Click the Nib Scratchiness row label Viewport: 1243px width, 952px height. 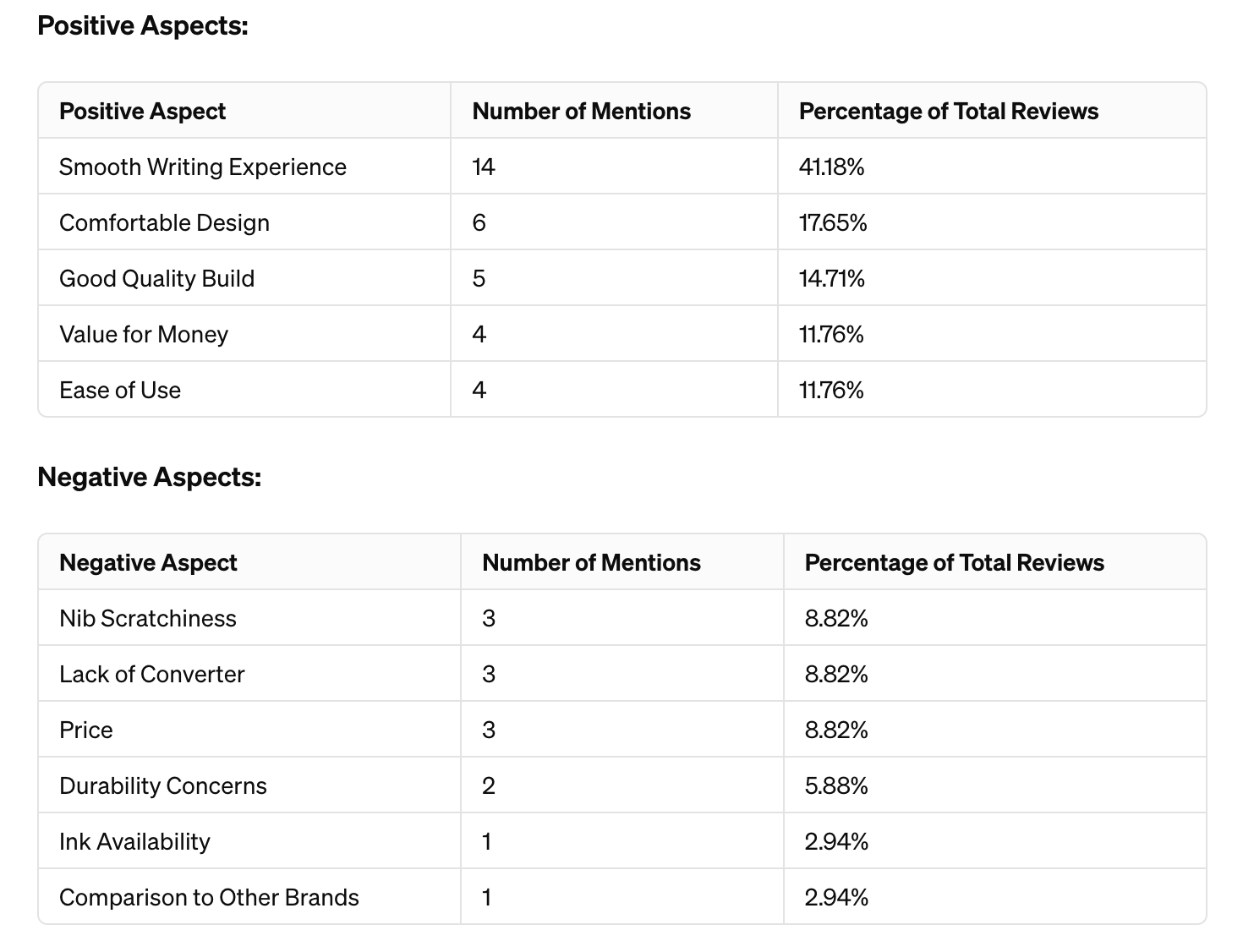pos(148,619)
